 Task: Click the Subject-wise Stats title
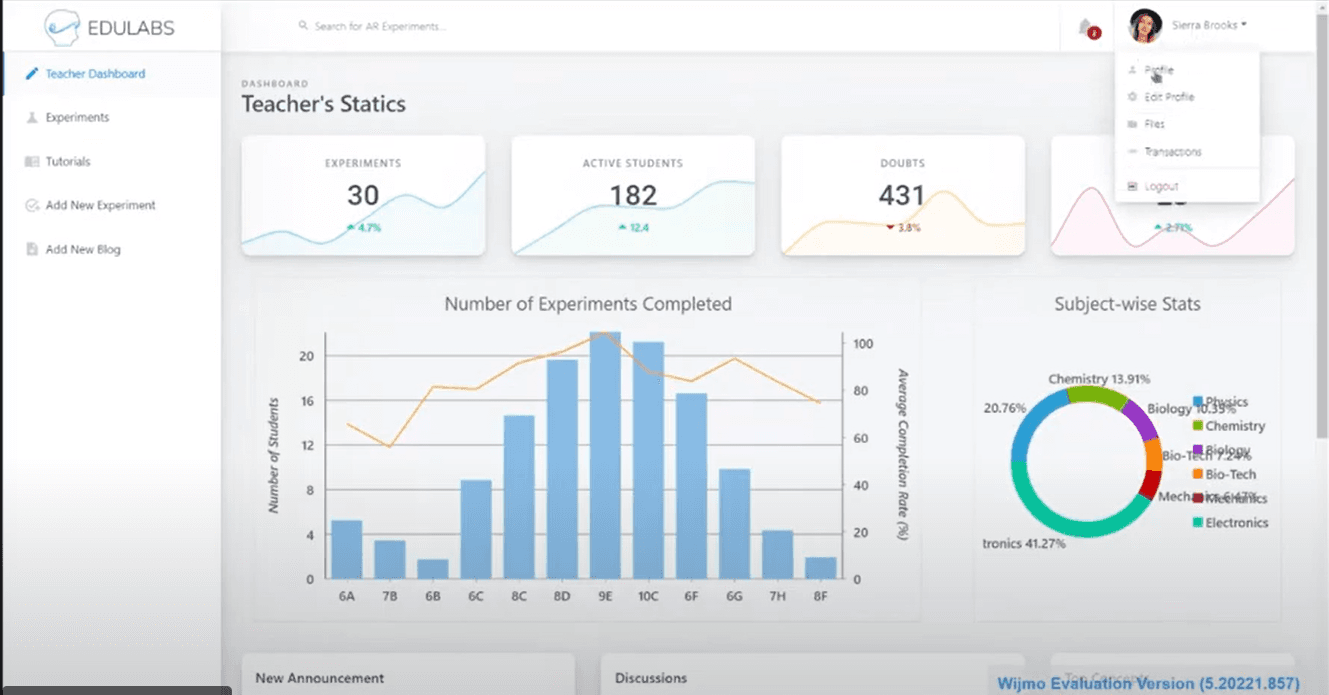click(1127, 304)
